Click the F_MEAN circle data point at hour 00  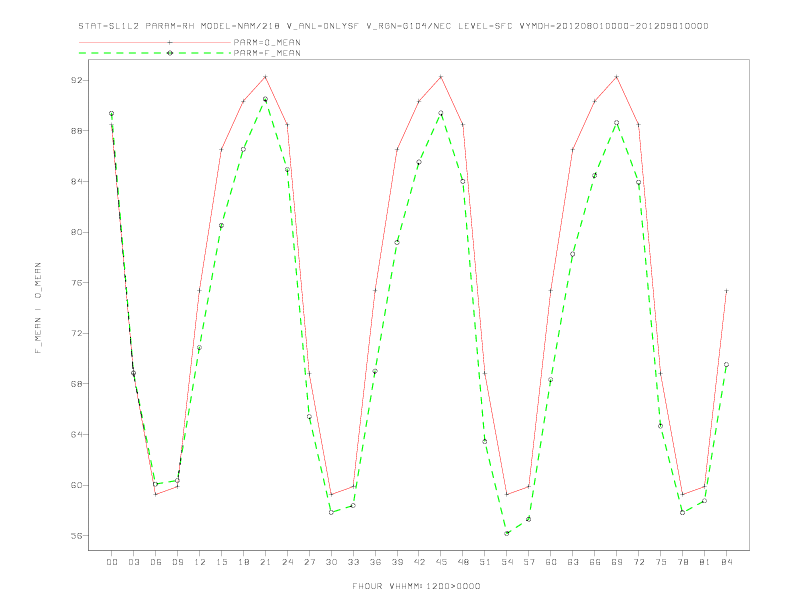pos(112,114)
